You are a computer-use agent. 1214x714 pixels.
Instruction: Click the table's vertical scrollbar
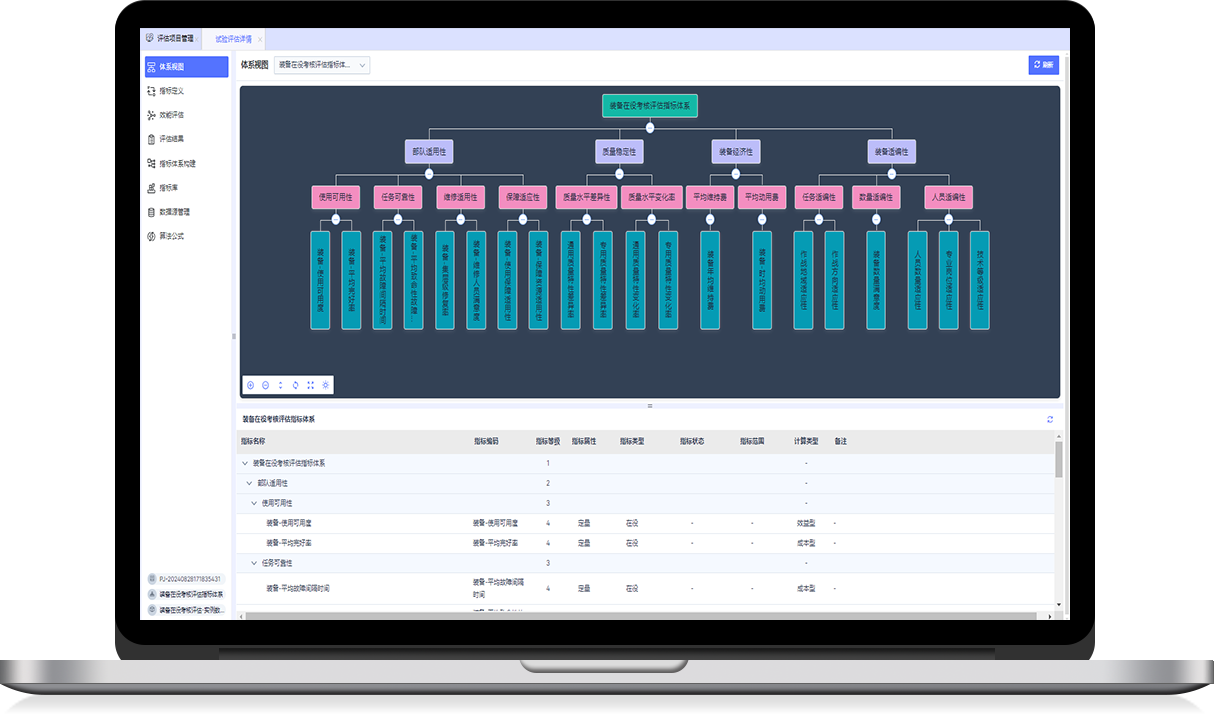click(1059, 460)
